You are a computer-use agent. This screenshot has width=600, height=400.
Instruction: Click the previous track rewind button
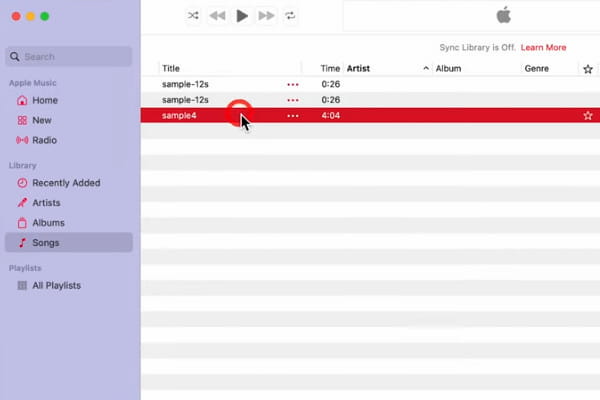point(217,16)
